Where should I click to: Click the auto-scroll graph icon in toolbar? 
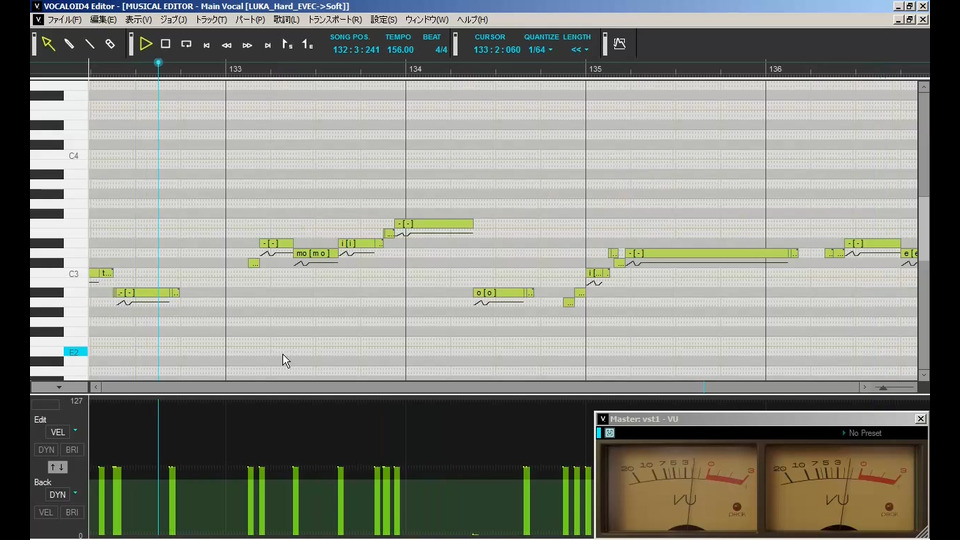click(620, 43)
